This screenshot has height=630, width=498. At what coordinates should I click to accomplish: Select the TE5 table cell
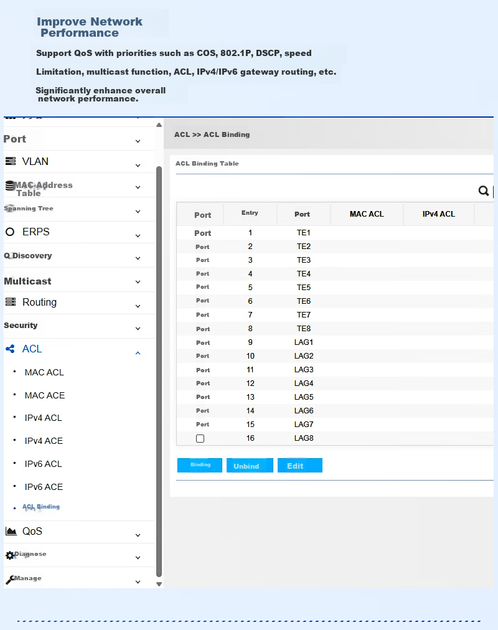(x=303, y=287)
